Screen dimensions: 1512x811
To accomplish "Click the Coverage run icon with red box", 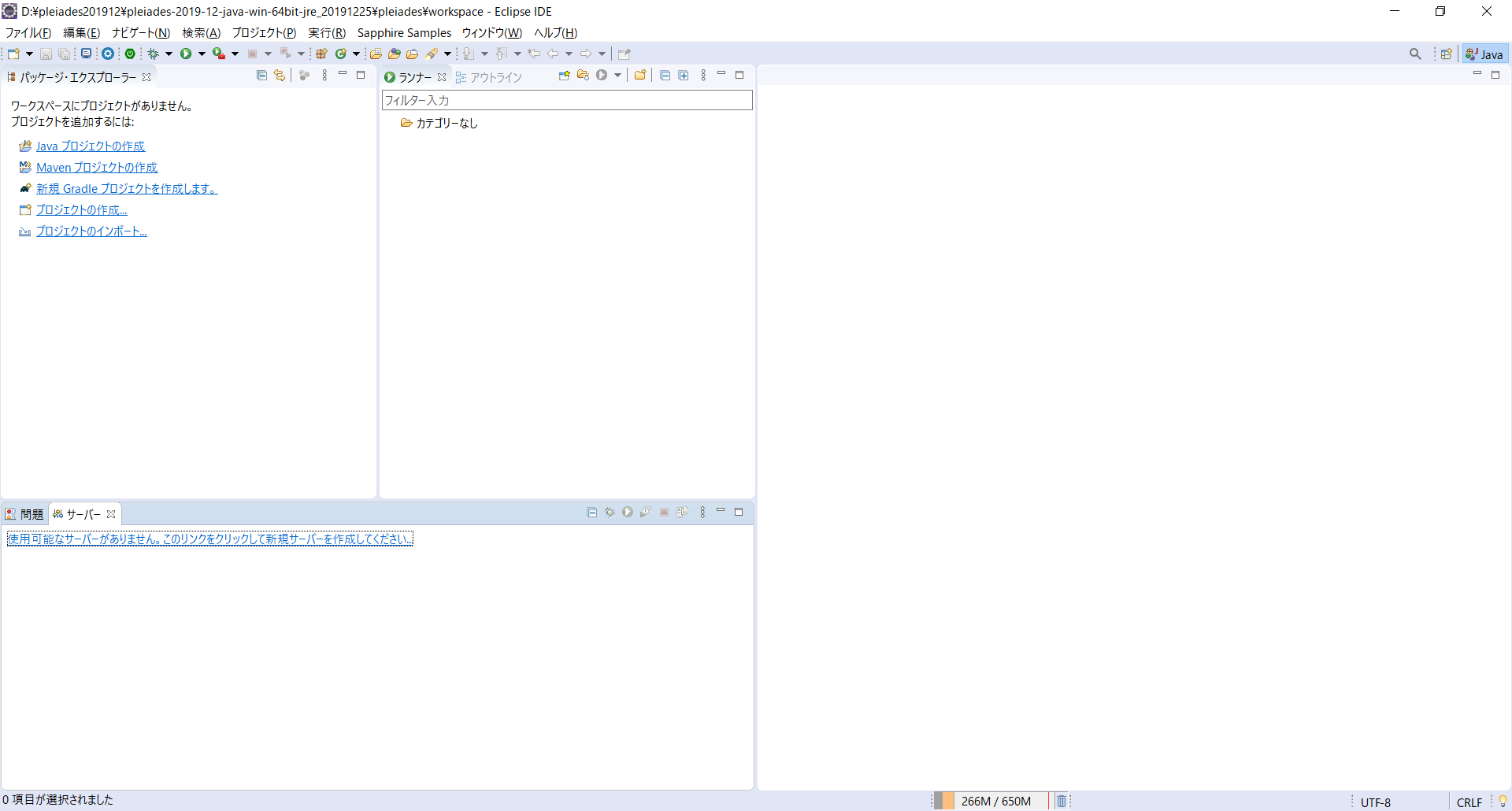I will click(x=219, y=54).
